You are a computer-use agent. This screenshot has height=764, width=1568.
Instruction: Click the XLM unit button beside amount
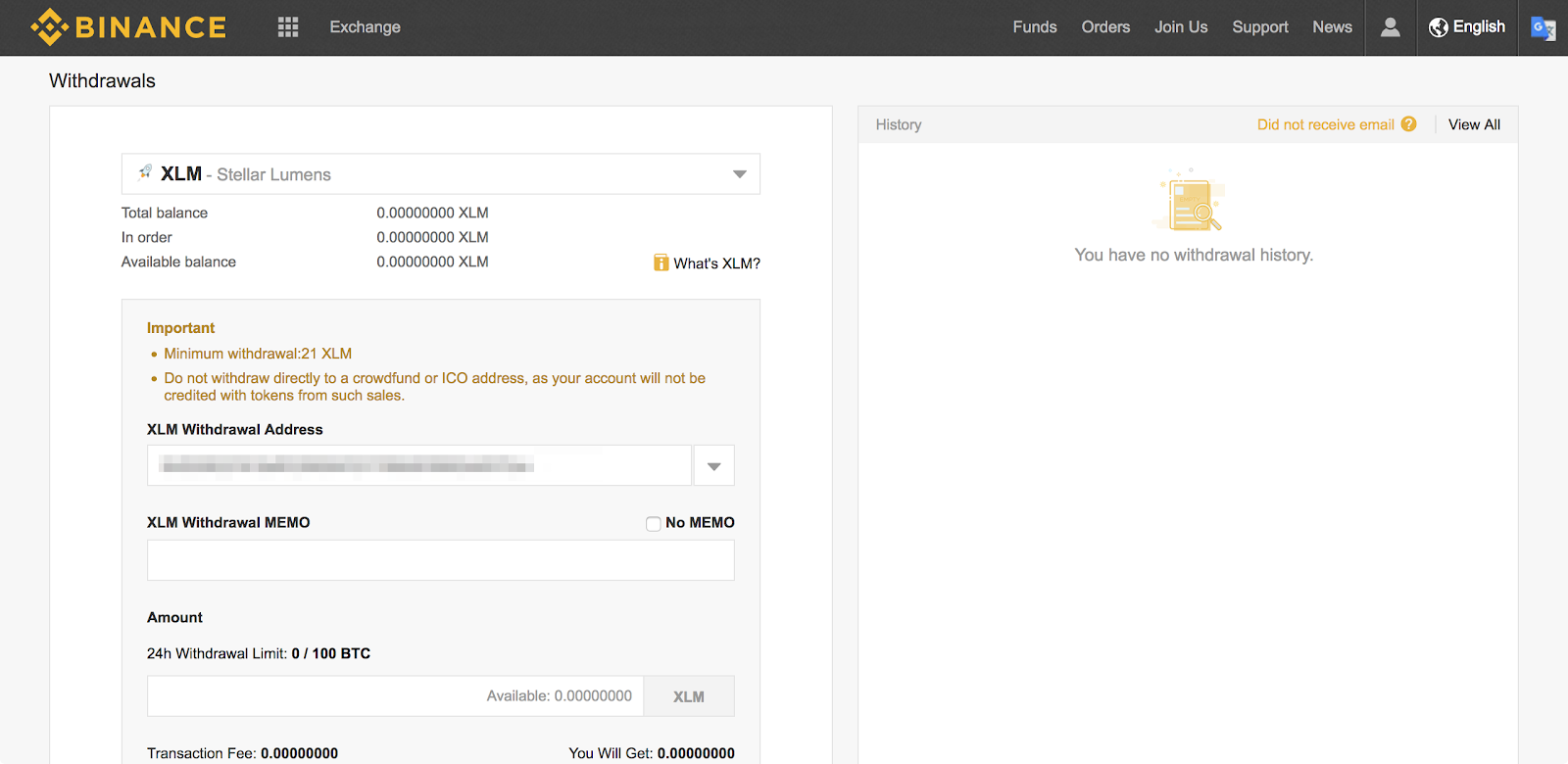click(x=689, y=696)
